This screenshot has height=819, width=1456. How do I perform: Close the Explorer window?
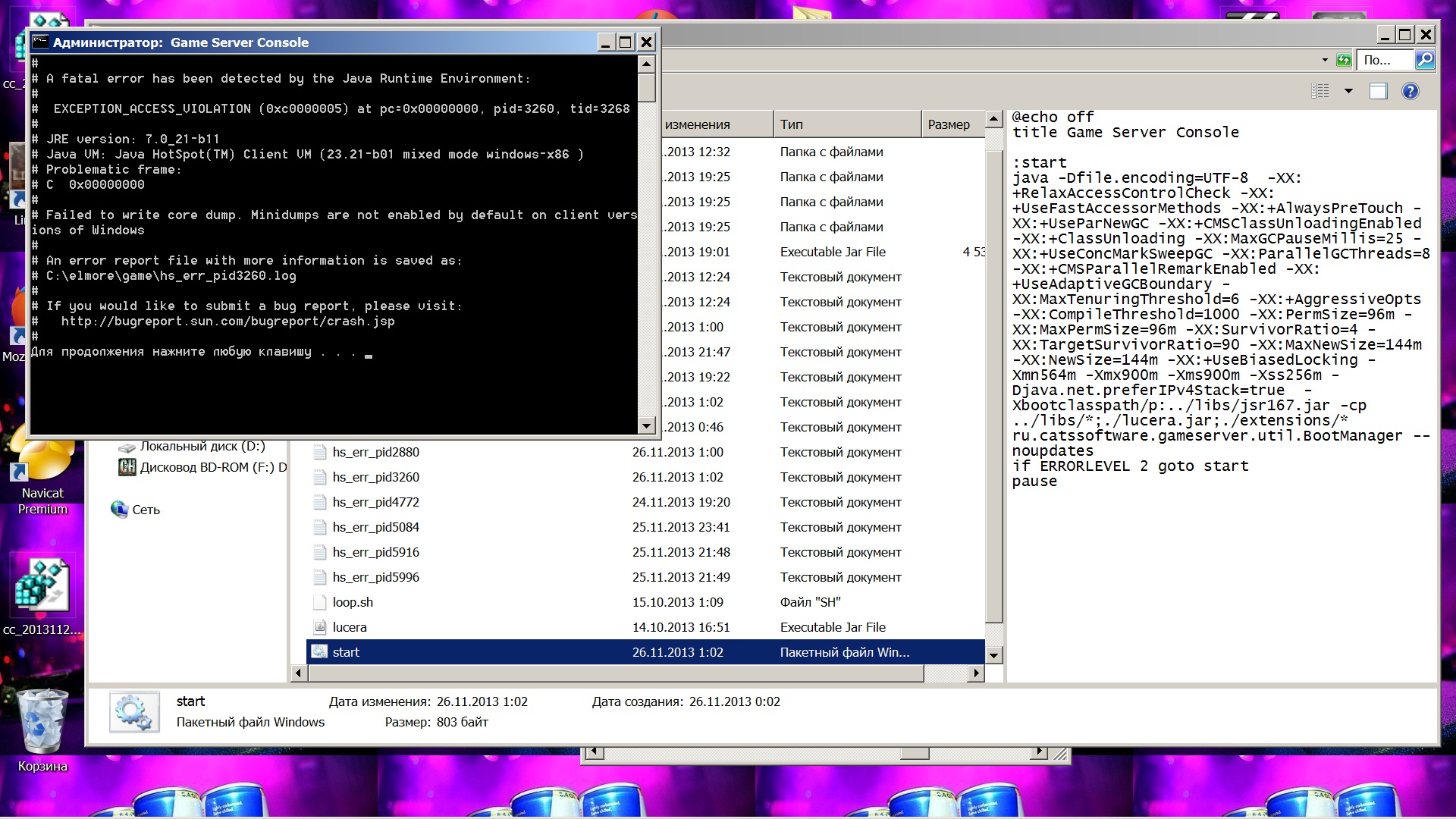coord(1426,34)
